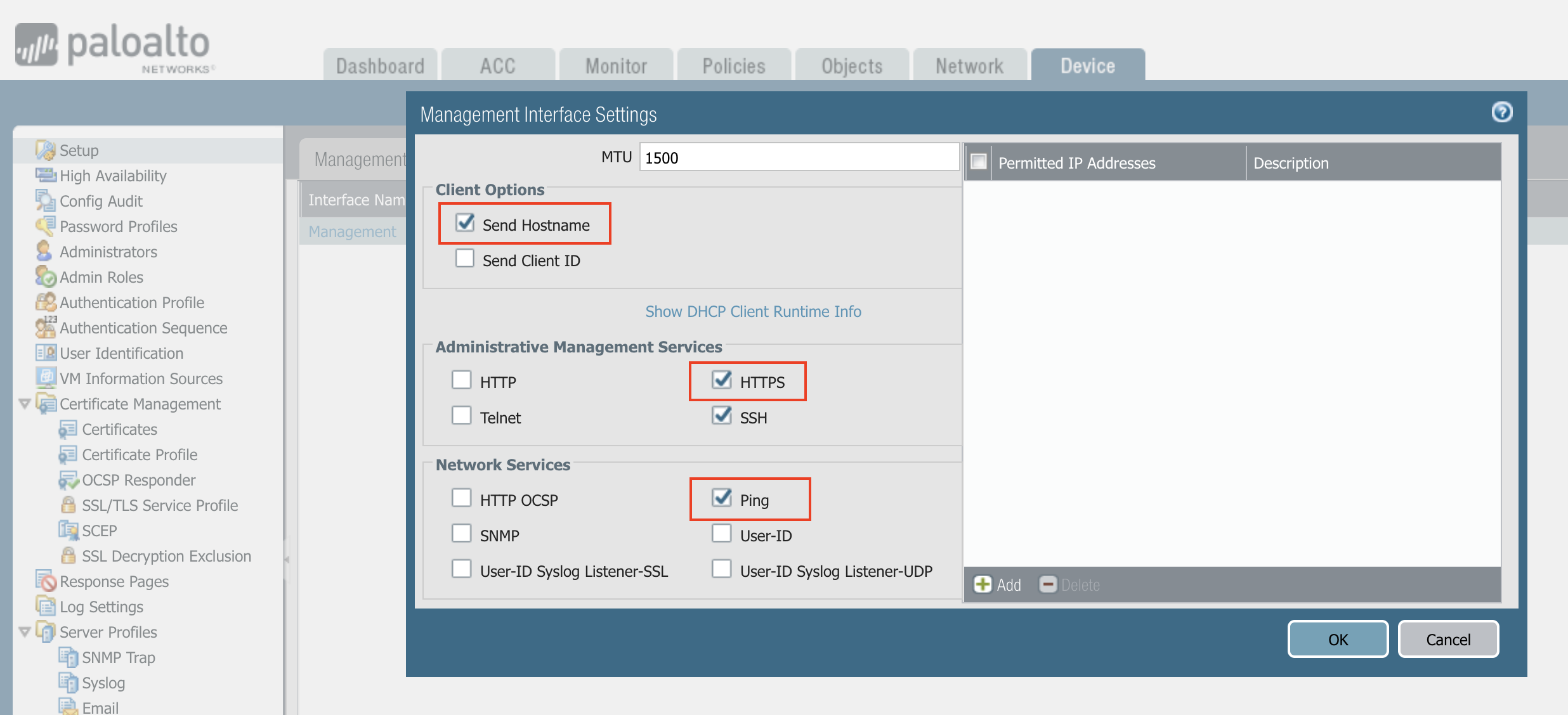The width and height of the screenshot is (1568, 715).
Task: Click the Administrators user icon
Action: point(44,251)
